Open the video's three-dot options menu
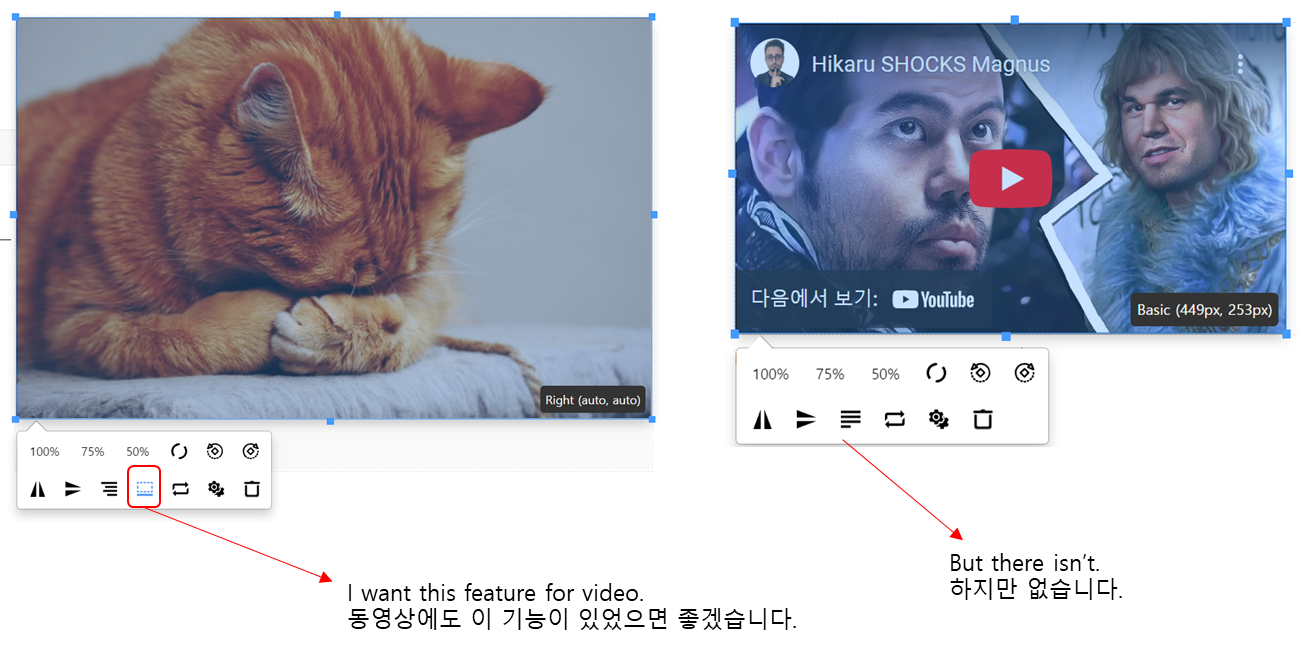The image size is (1298, 648). pyautogui.click(x=1239, y=63)
